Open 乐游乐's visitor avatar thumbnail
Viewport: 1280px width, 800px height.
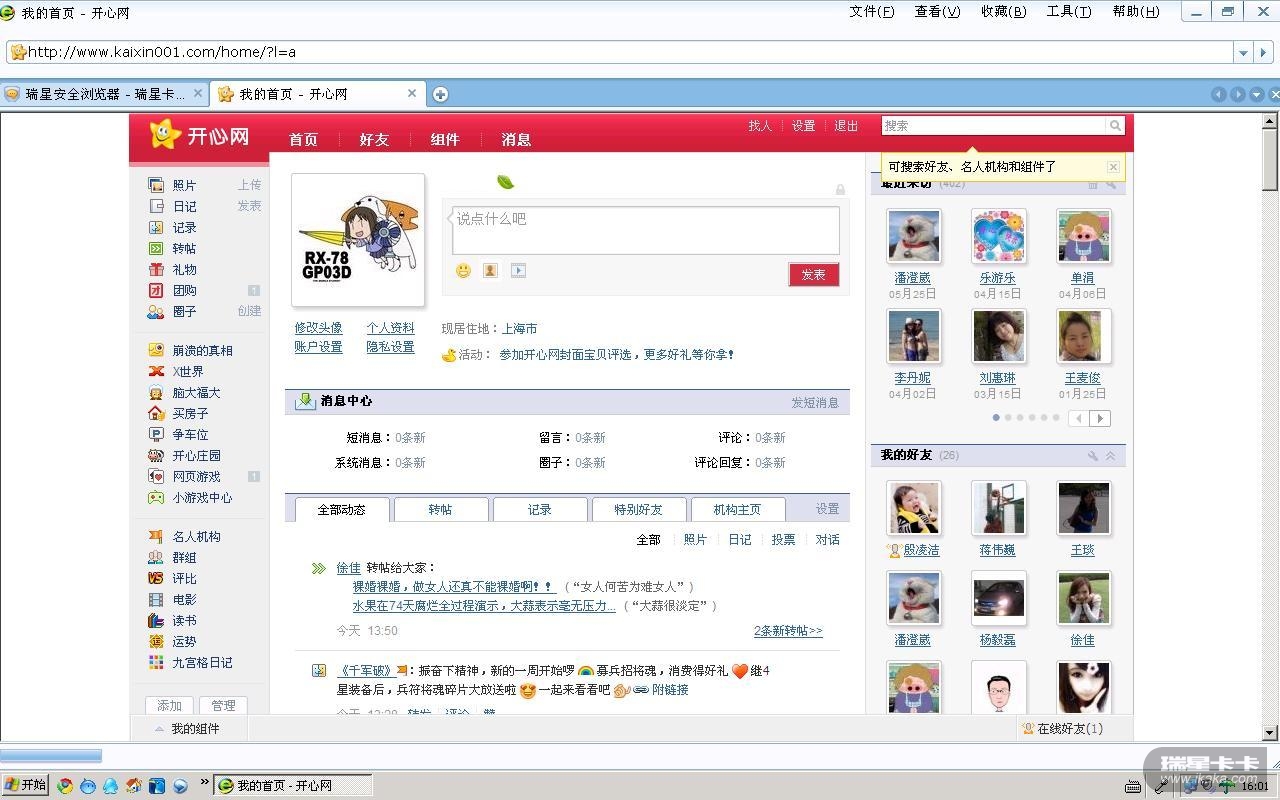[998, 236]
